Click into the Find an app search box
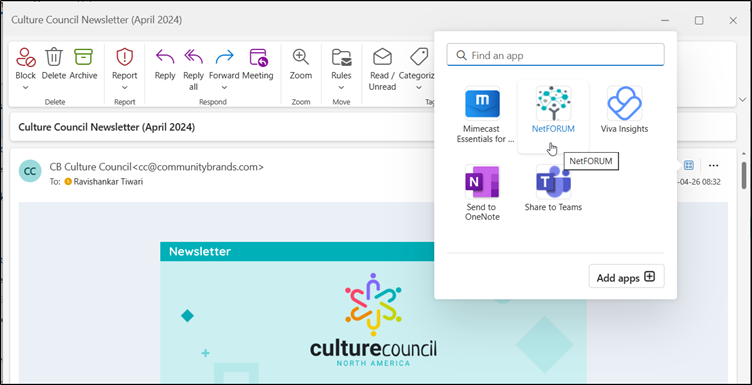This screenshot has width=752, height=385. [x=555, y=55]
